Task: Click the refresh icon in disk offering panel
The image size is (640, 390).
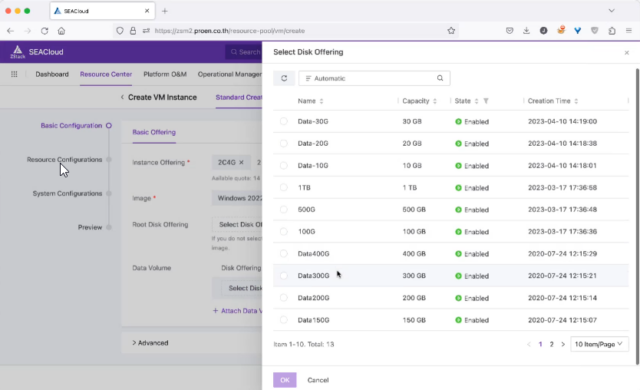Action: [284, 78]
